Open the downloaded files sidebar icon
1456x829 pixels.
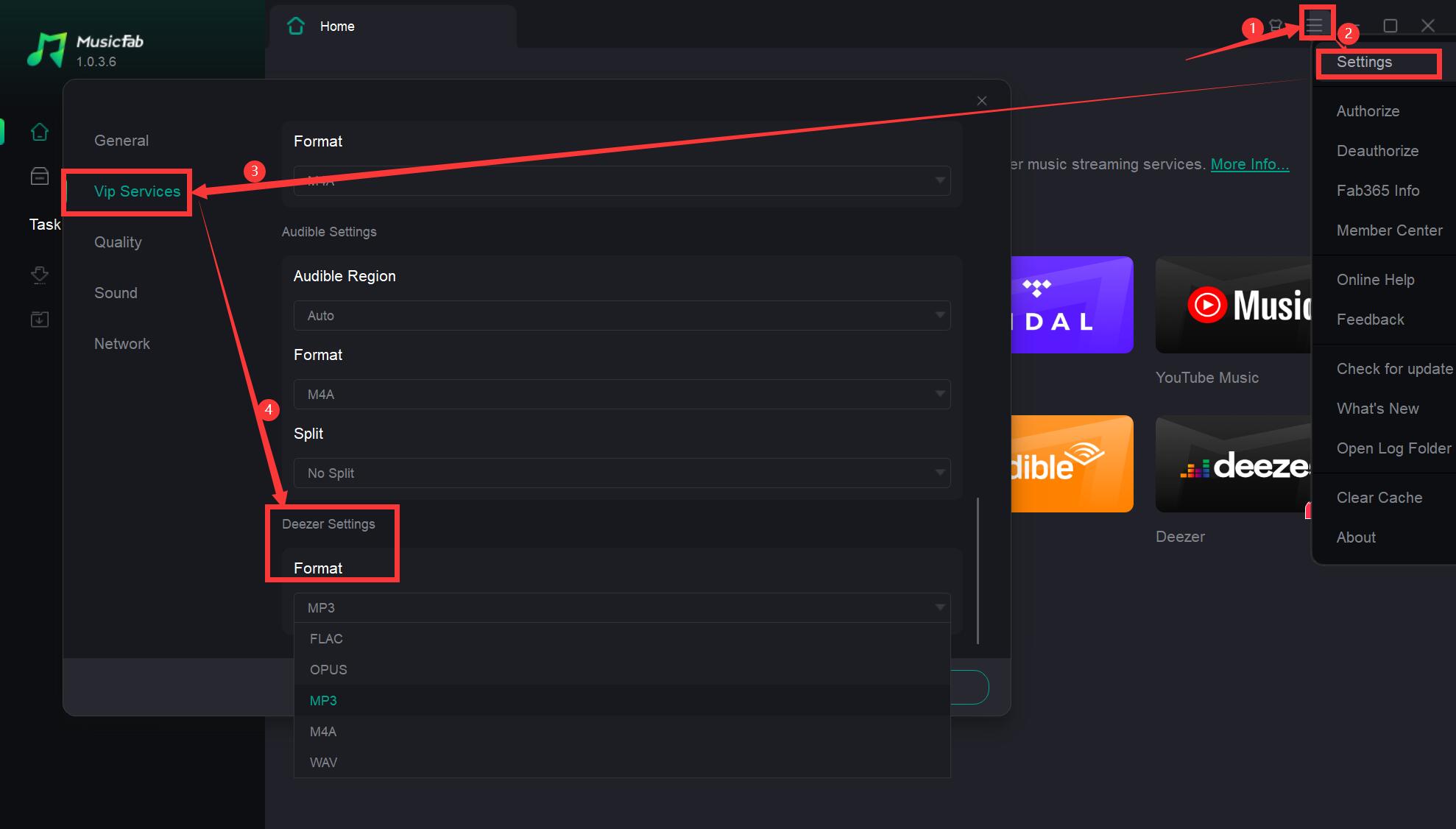[40, 320]
